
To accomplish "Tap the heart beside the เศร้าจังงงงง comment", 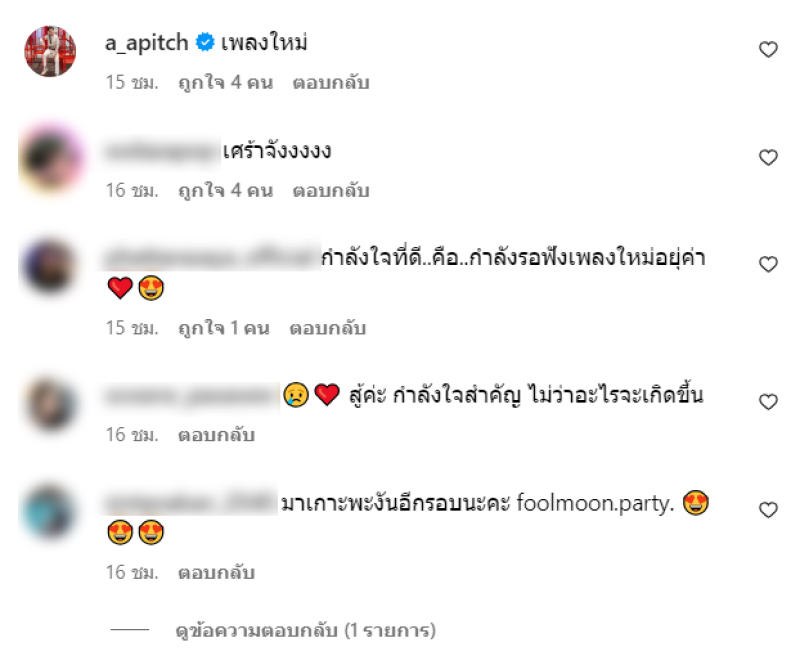I will pos(768,157).
